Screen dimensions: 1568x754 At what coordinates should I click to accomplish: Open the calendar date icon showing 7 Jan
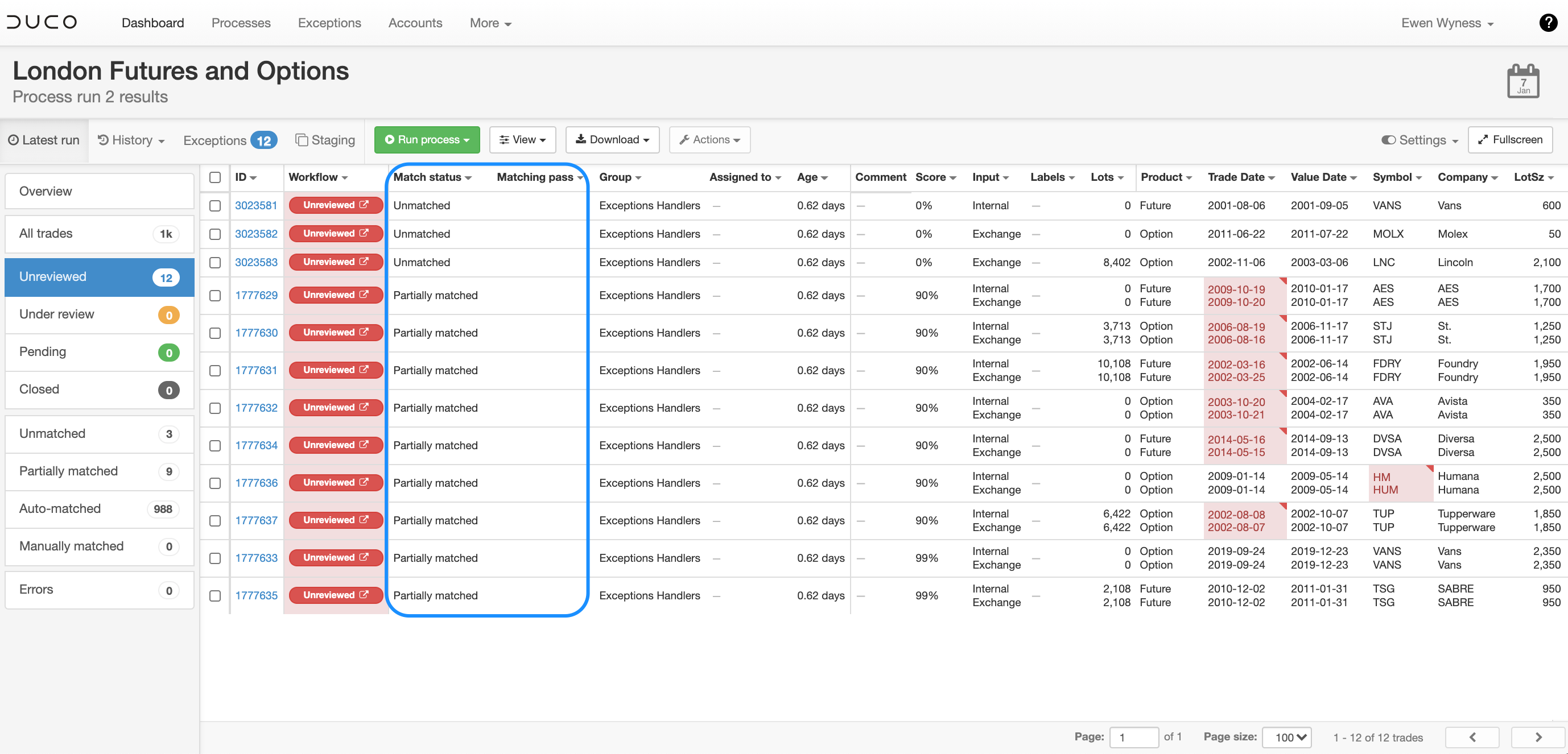click(1523, 81)
